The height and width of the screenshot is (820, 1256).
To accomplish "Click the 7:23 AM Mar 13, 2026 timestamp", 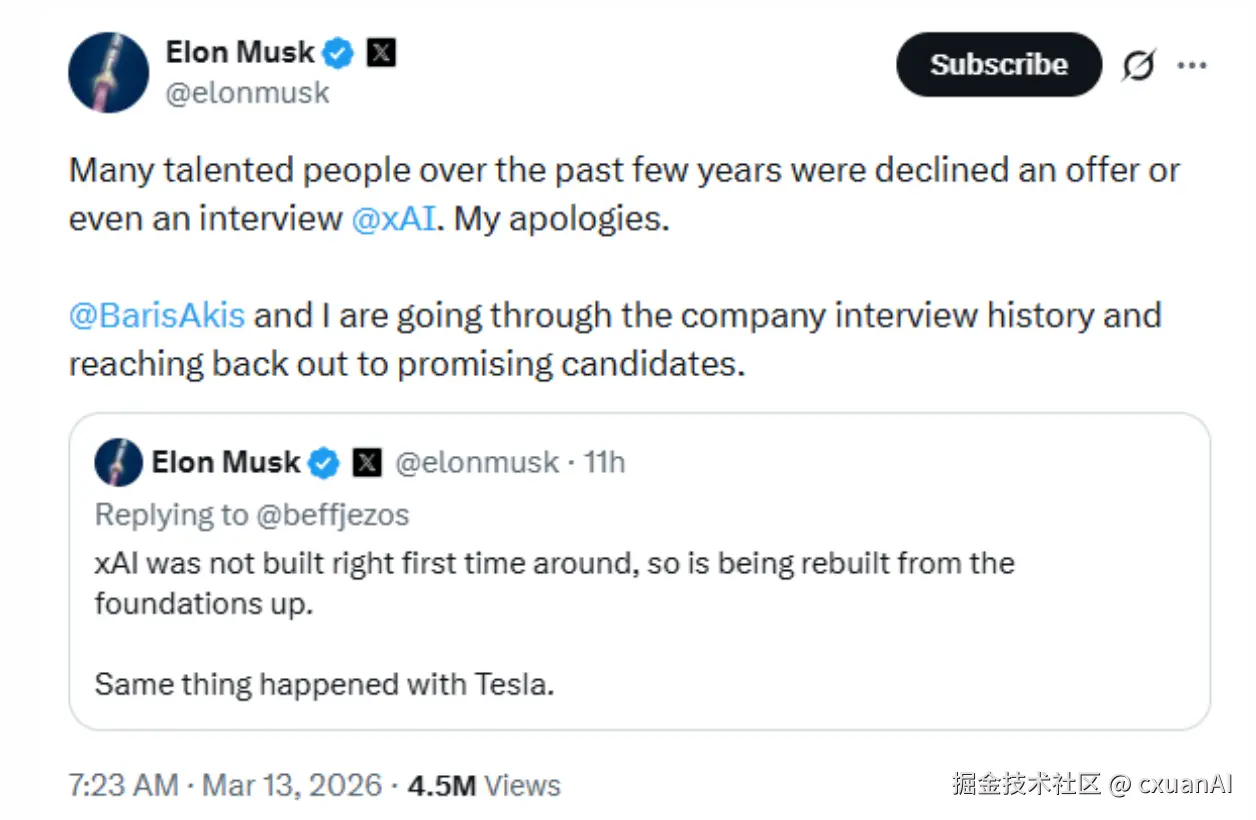I will (x=225, y=785).
